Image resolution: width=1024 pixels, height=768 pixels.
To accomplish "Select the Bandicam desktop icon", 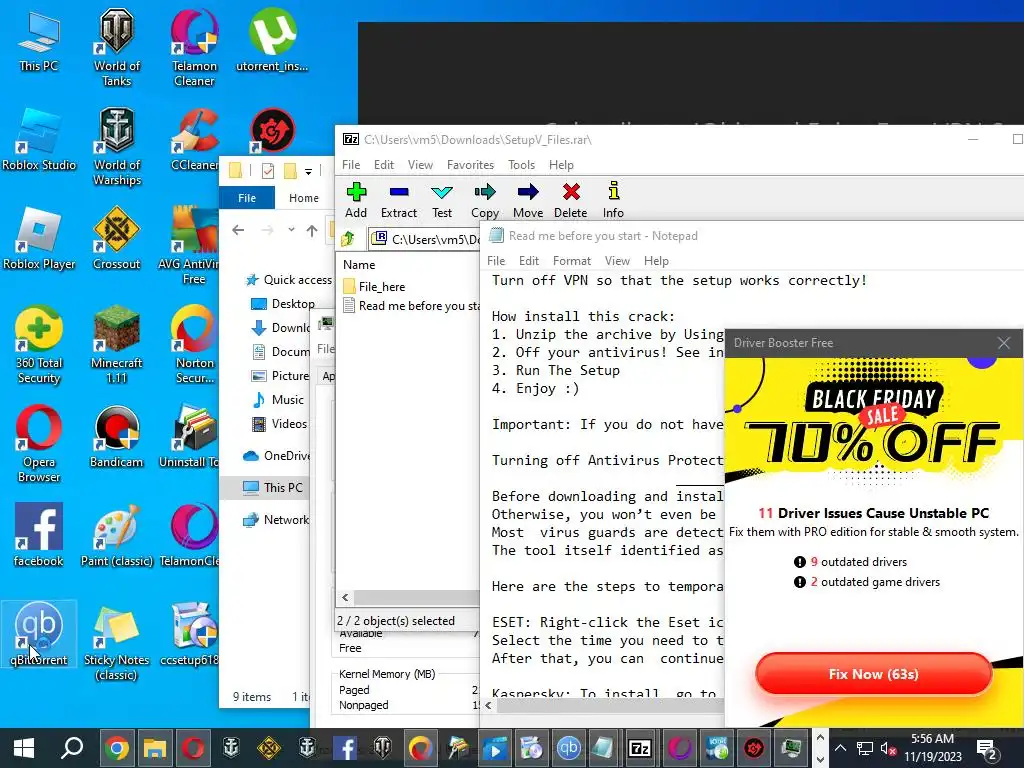I will point(116,437).
